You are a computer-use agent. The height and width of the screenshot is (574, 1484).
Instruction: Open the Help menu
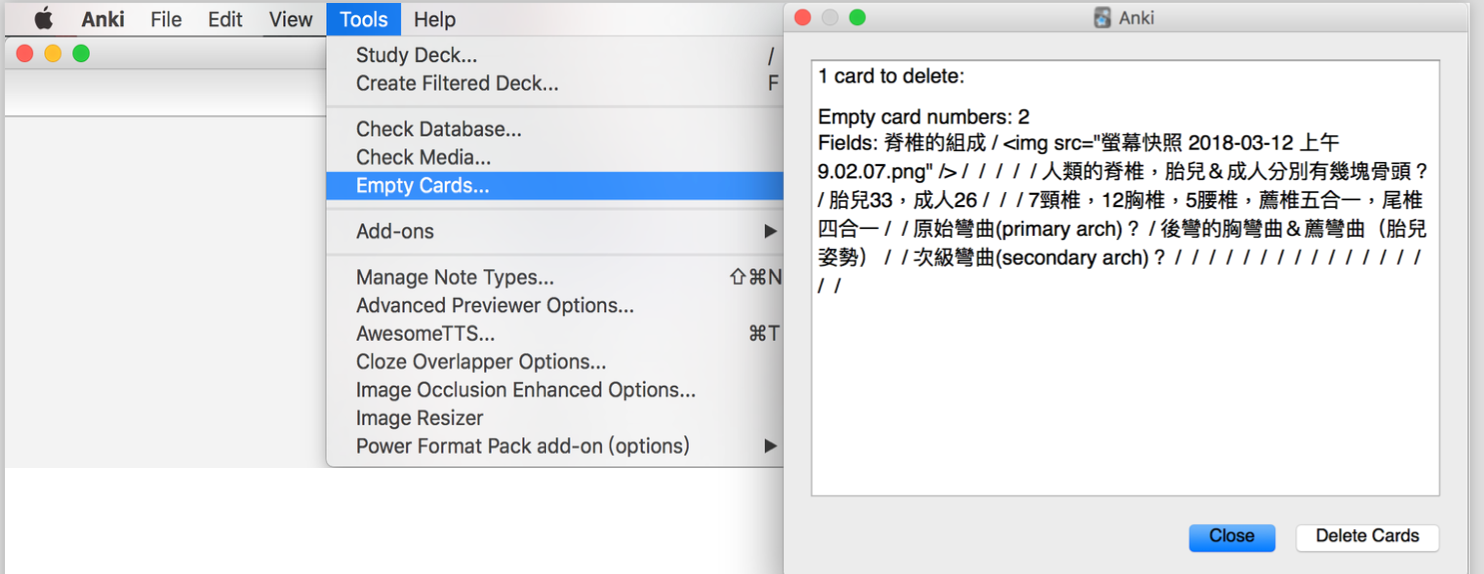pyautogui.click(x=434, y=19)
